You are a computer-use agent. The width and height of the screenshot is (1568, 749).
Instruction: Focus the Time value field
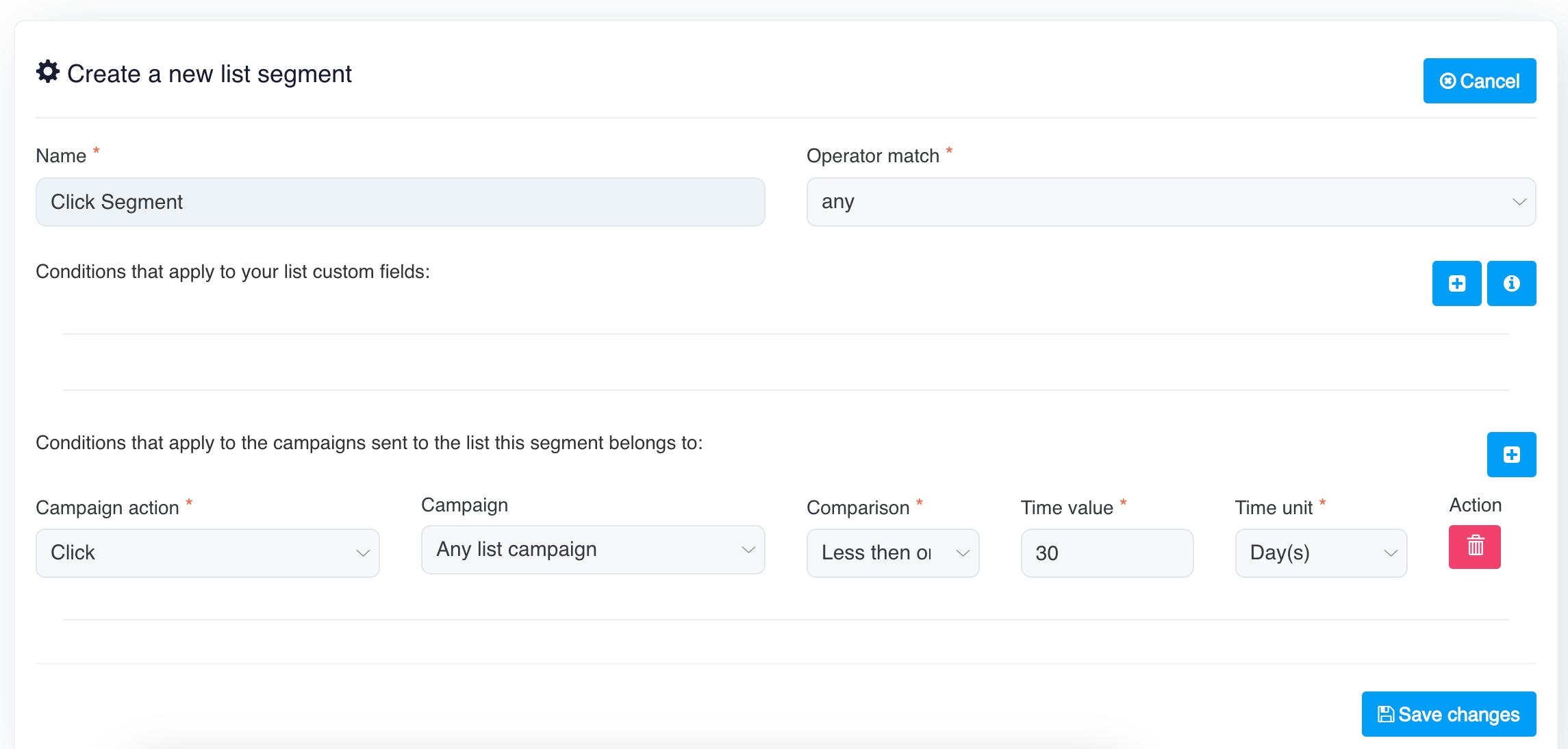coord(1107,553)
